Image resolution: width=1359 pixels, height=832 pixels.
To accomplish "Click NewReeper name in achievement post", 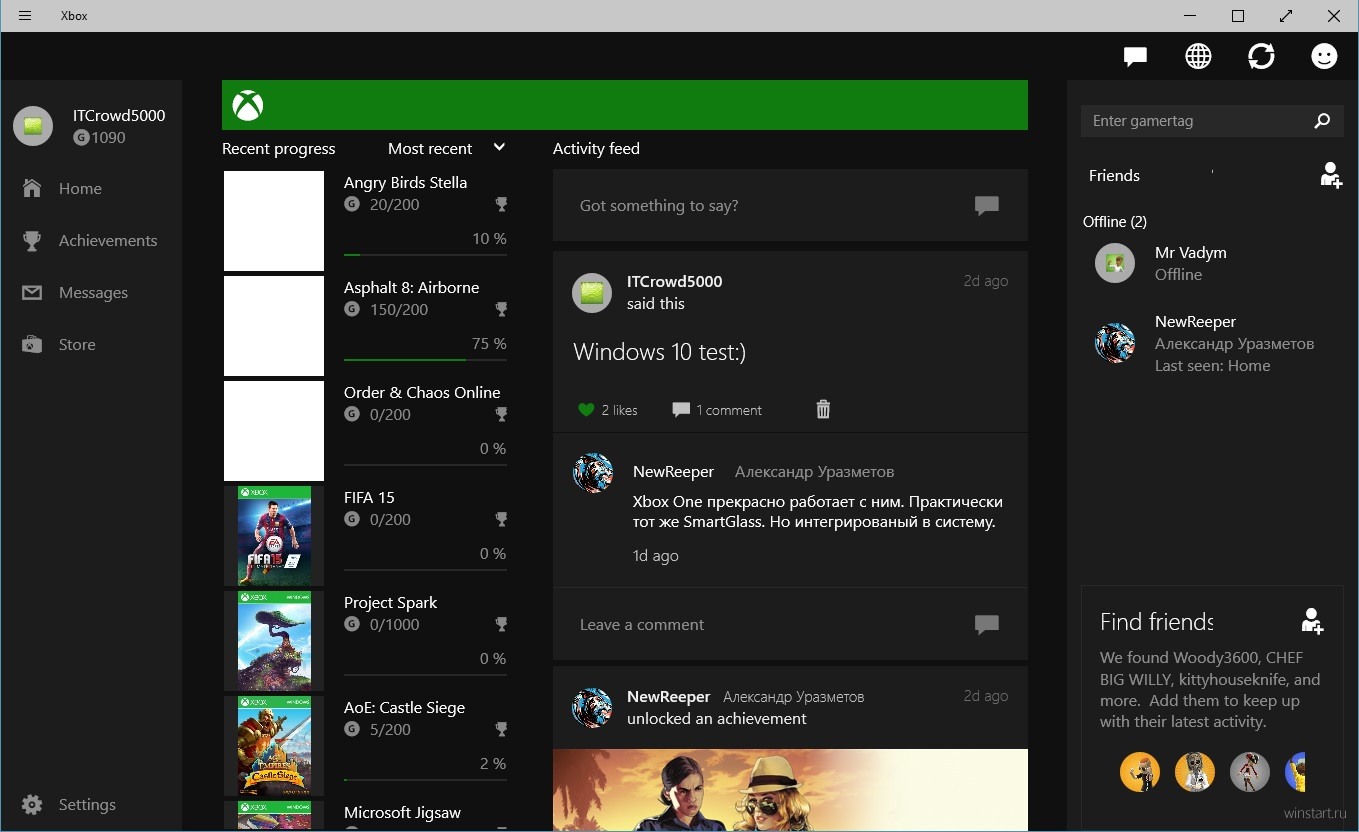I will [x=668, y=696].
